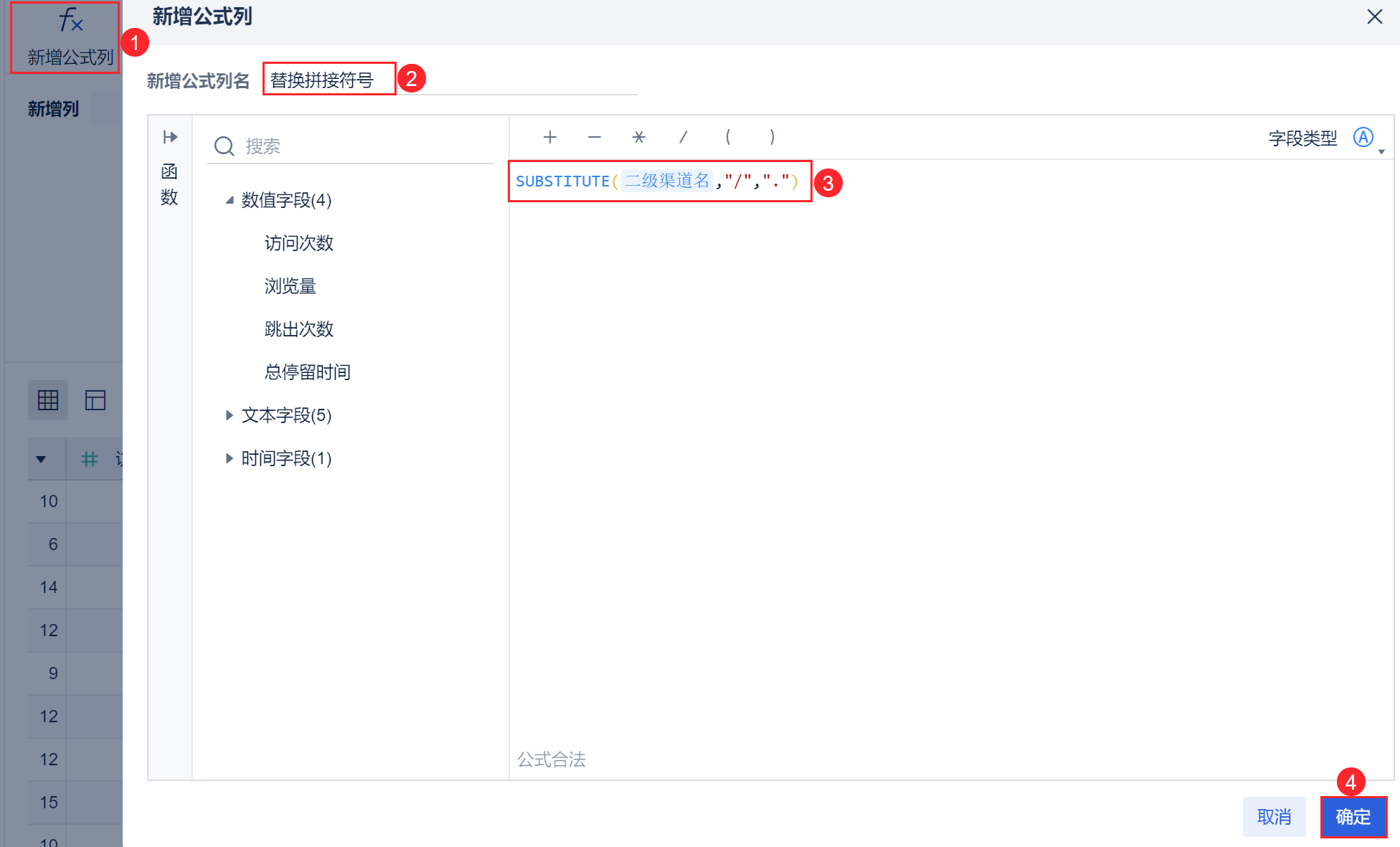Insert the multiply operator symbol
Image resolution: width=1400 pixels, height=847 pixels.
pyautogui.click(x=639, y=137)
